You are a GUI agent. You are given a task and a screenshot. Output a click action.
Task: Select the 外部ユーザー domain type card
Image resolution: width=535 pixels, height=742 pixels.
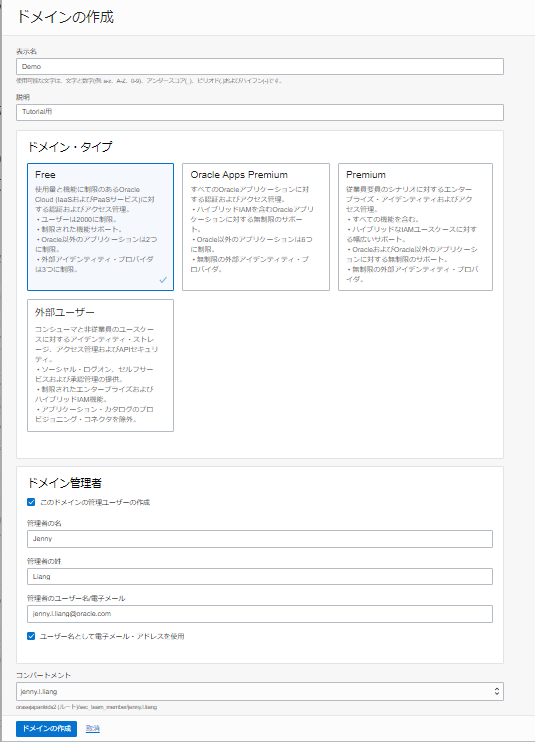tap(100, 365)
